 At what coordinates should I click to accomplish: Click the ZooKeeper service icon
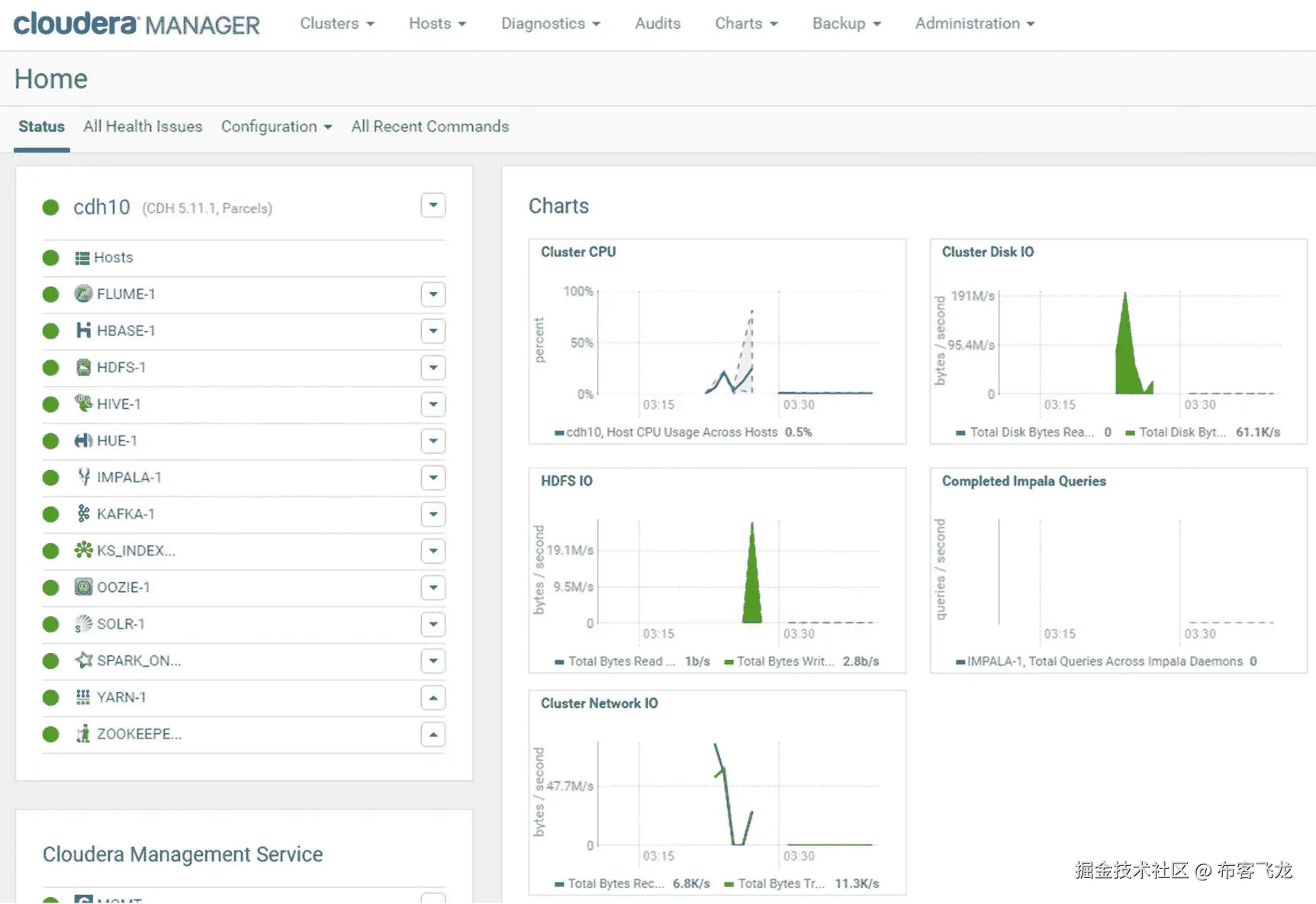pos(83,734)
